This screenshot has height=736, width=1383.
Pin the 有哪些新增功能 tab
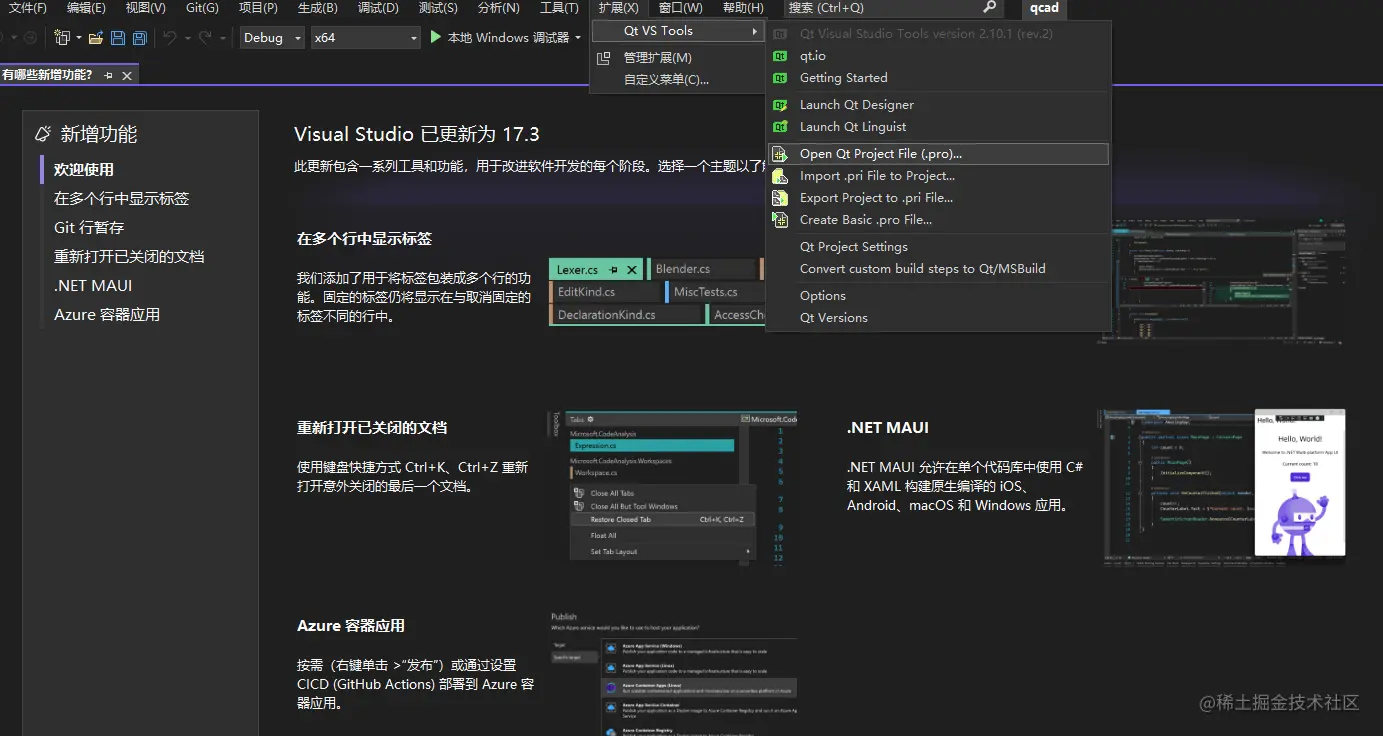click(109, 75)
